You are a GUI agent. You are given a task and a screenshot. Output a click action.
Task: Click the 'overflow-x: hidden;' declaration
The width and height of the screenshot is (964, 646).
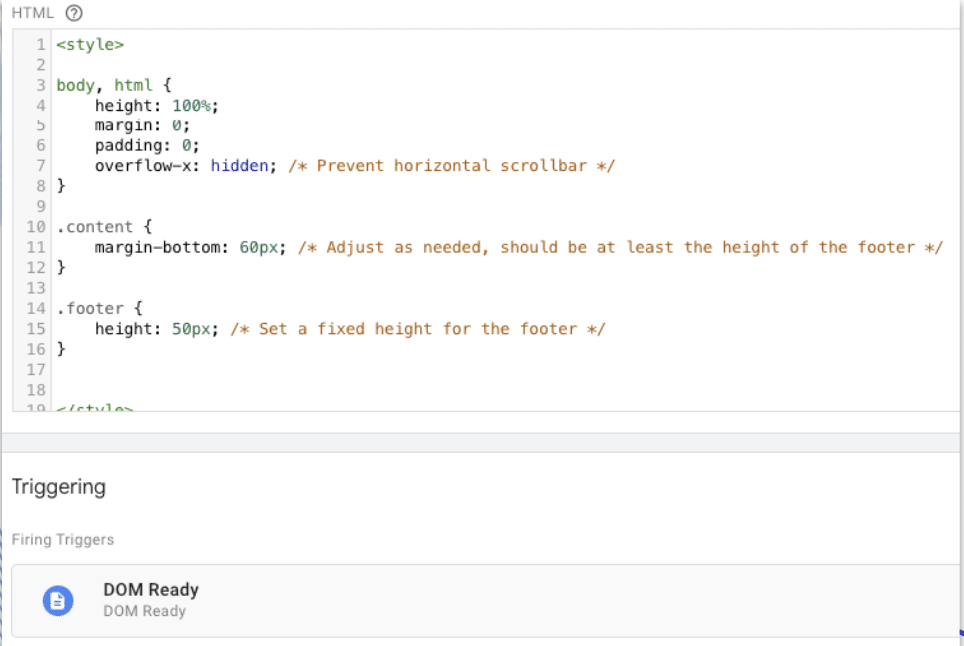pos(186,166)
